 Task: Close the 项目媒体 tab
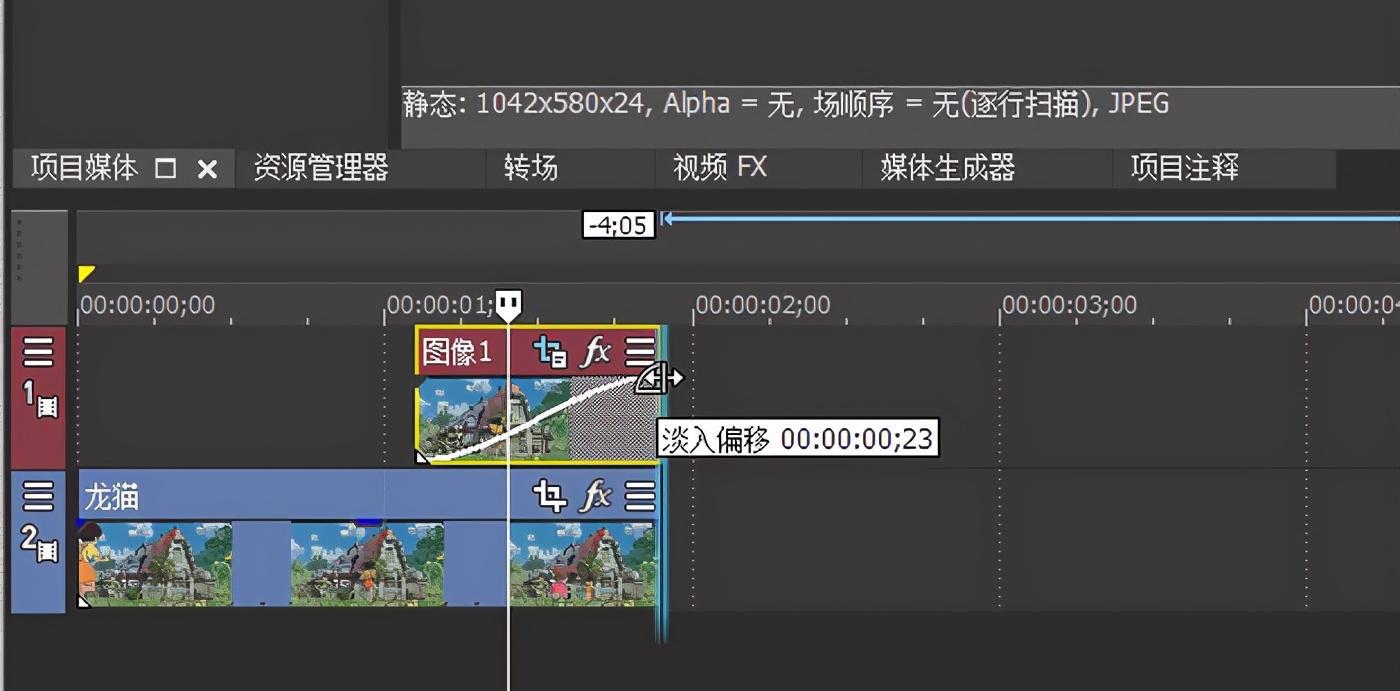coord(207,169)
